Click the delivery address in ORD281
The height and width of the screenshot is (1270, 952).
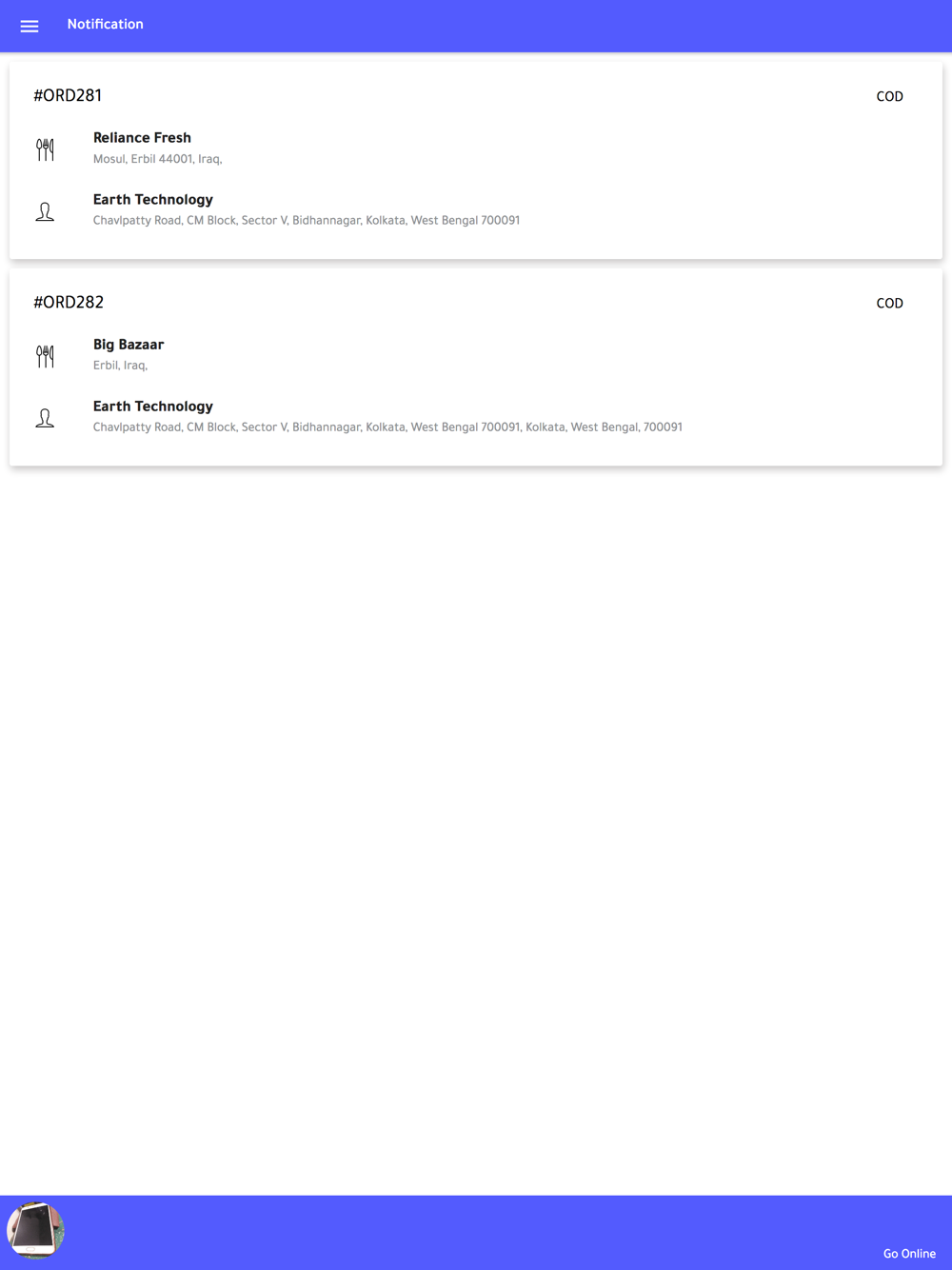(307, 220)
